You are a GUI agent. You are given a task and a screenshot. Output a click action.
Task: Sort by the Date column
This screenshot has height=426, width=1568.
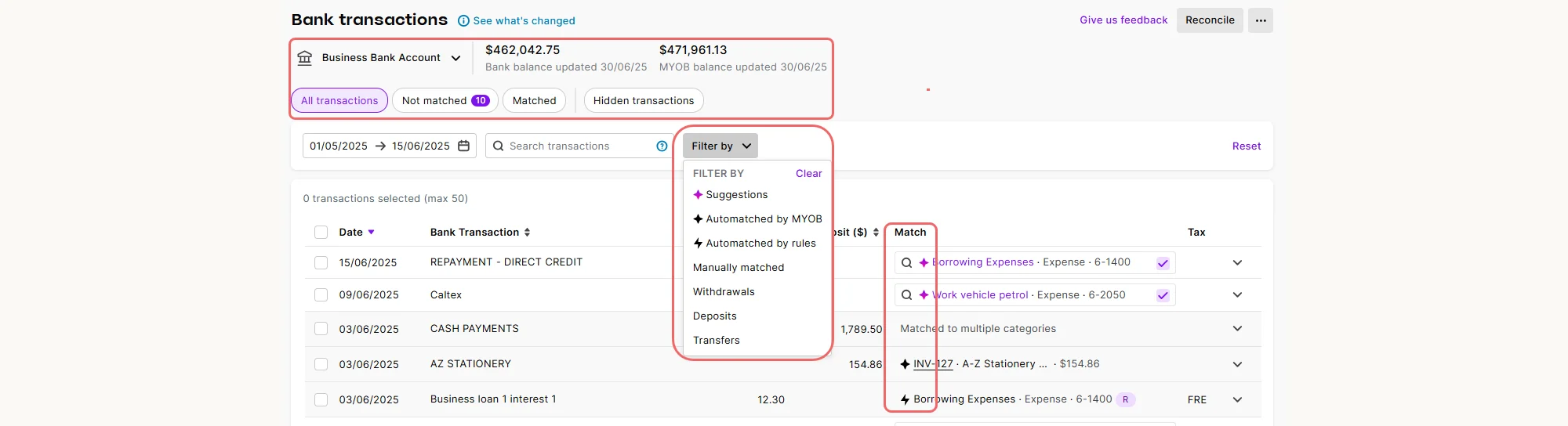tap(357, 233)
